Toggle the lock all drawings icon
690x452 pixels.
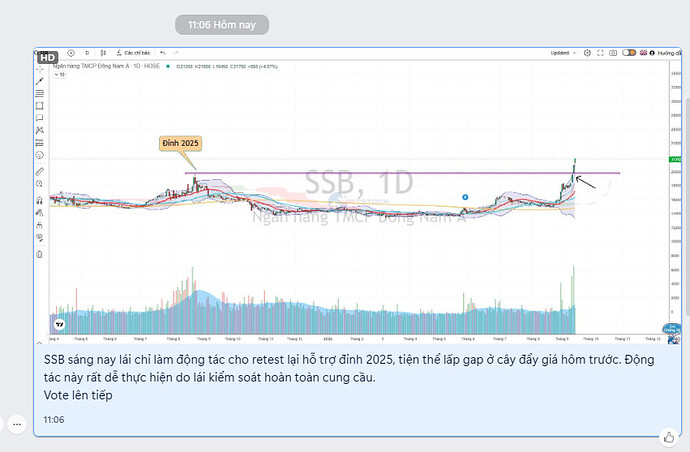click(x=40, y=225)
